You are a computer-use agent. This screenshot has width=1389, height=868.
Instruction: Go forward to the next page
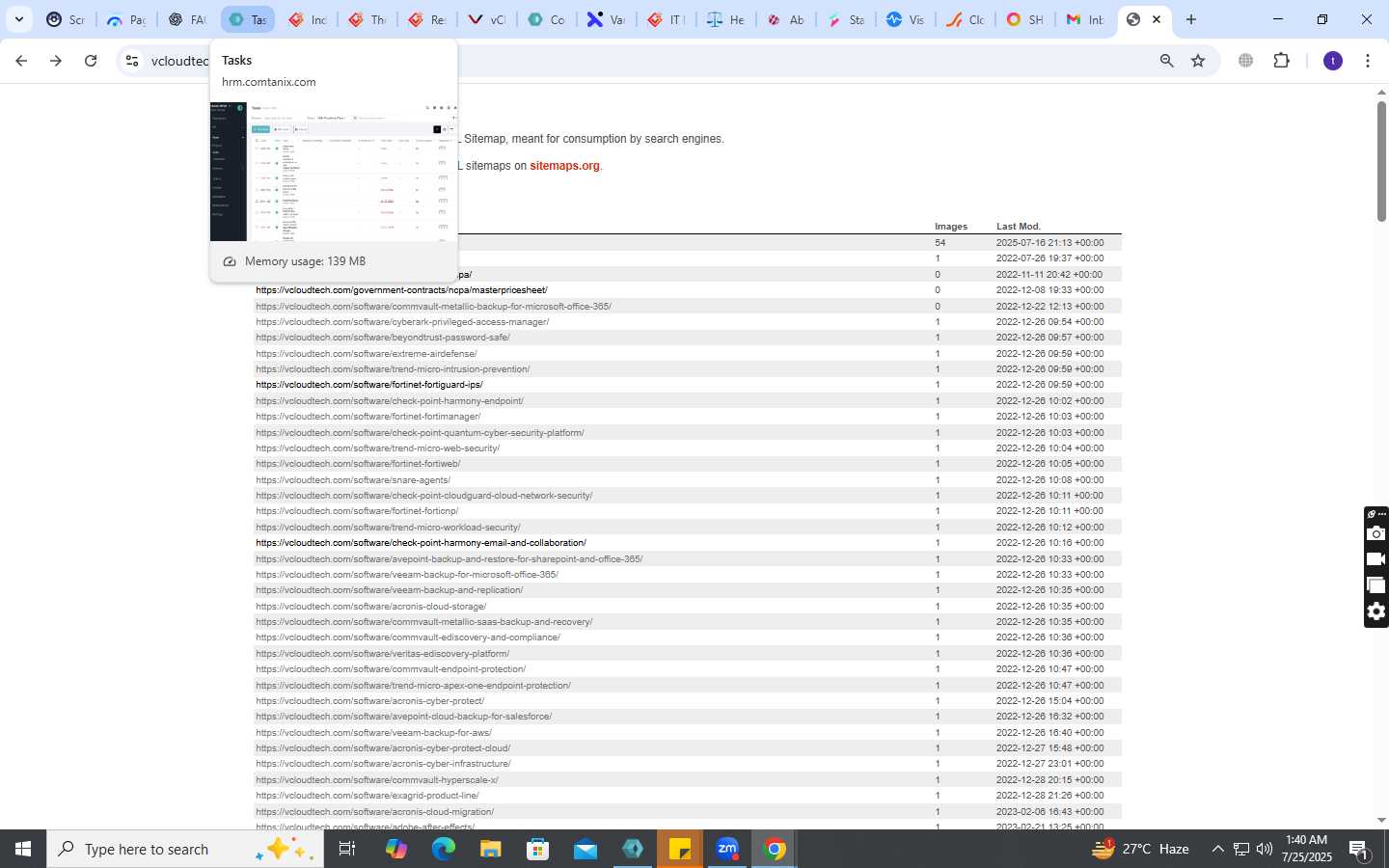point(56,61)
